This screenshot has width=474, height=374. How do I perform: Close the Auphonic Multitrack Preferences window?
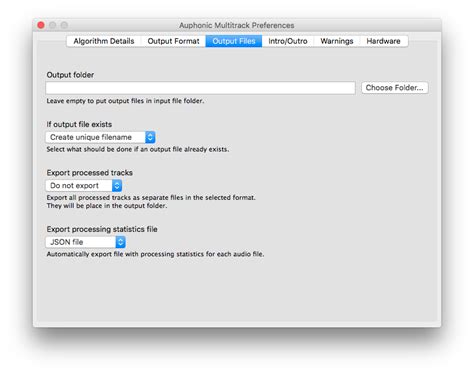41,25
